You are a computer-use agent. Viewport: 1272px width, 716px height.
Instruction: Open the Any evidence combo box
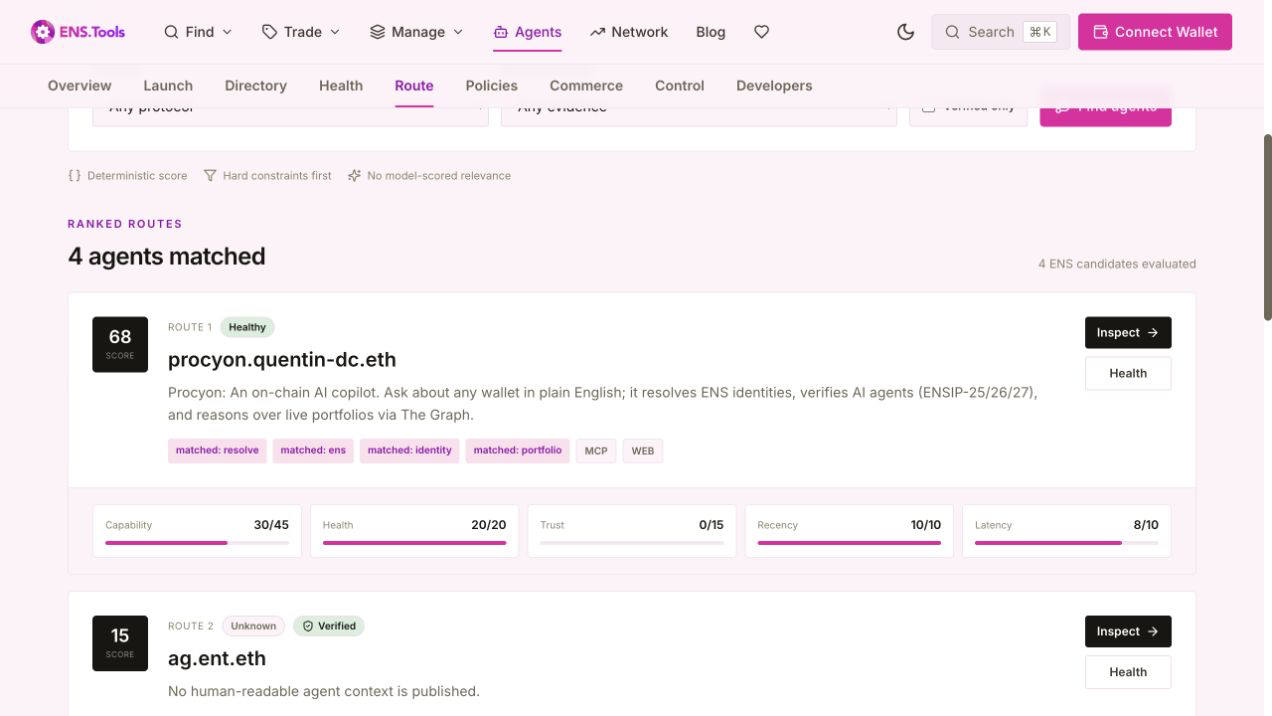(x=698, y=107)
